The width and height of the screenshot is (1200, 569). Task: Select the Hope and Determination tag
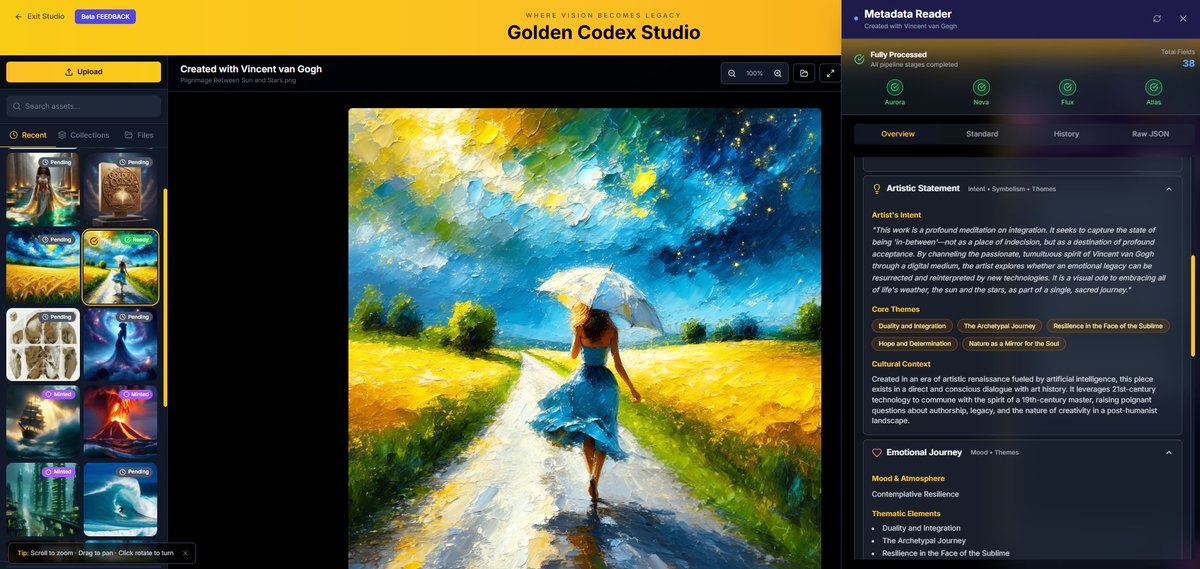(915, 344)
